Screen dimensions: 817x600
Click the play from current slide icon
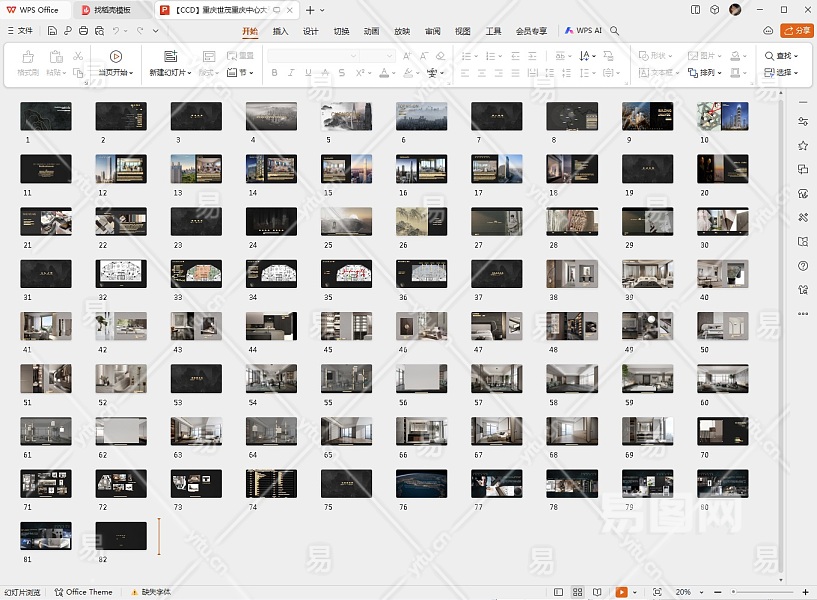(116, 57)
